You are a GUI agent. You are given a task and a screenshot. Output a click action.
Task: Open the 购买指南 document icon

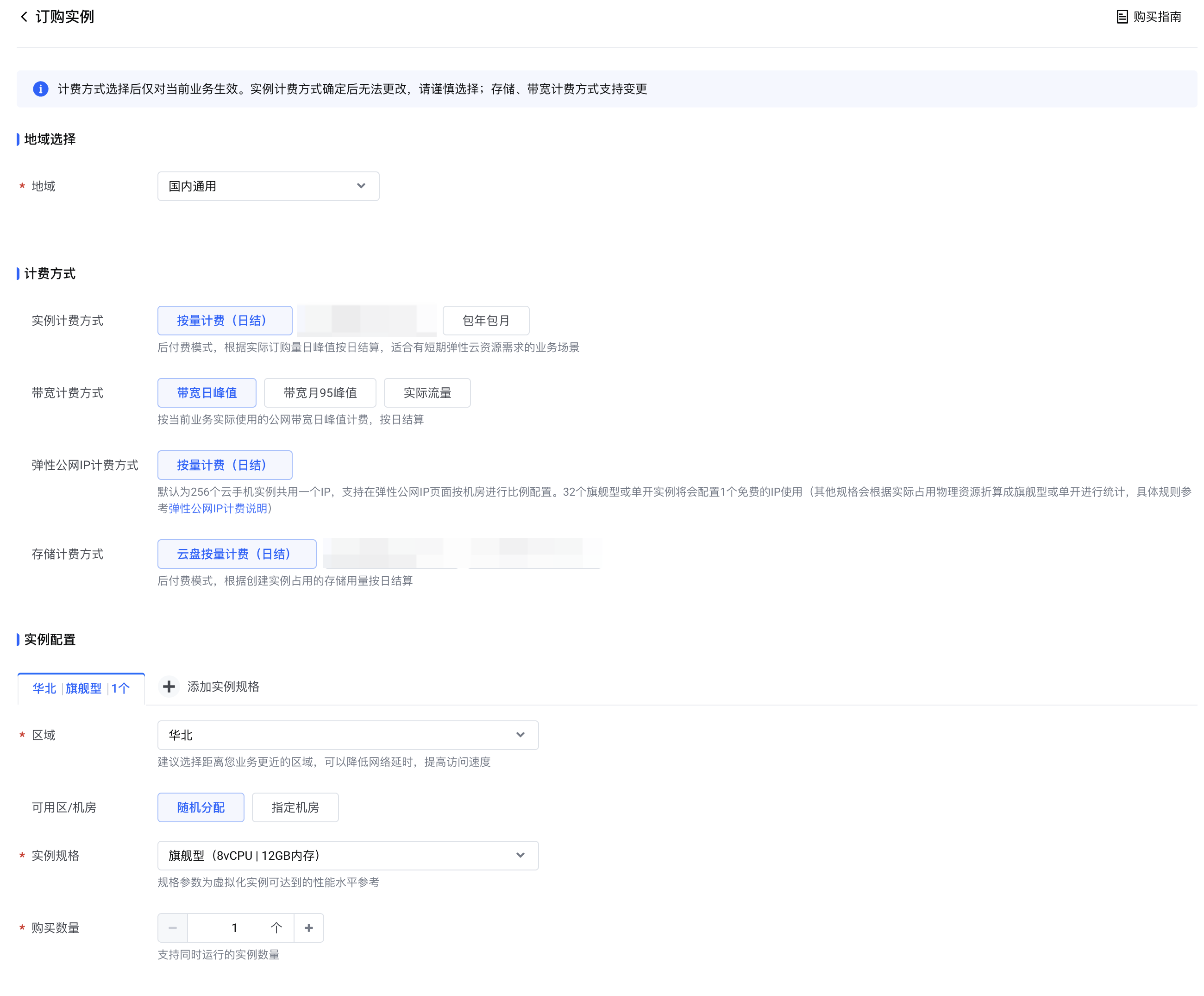click(x=1122, y=17)
